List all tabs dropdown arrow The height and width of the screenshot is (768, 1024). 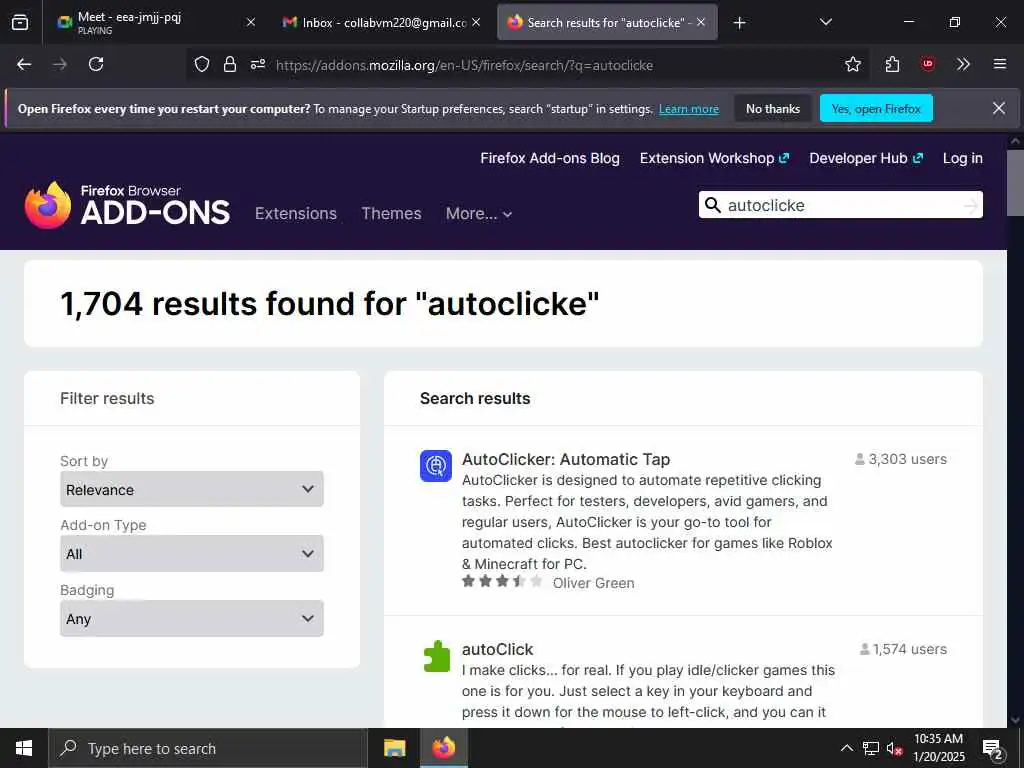(825, 22)
